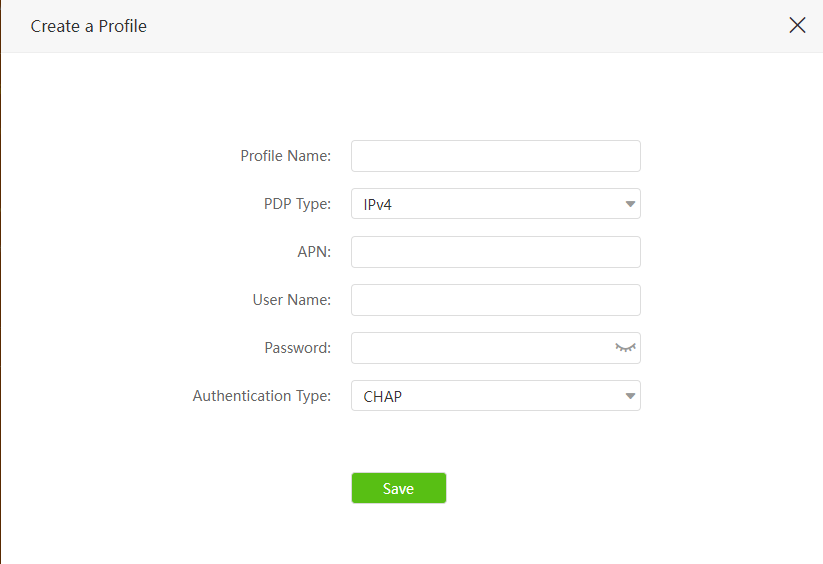823x564 pixels.
Task: Click the "Authentication Type:" label
Action: pyautogui.click(x=261, y=396)
